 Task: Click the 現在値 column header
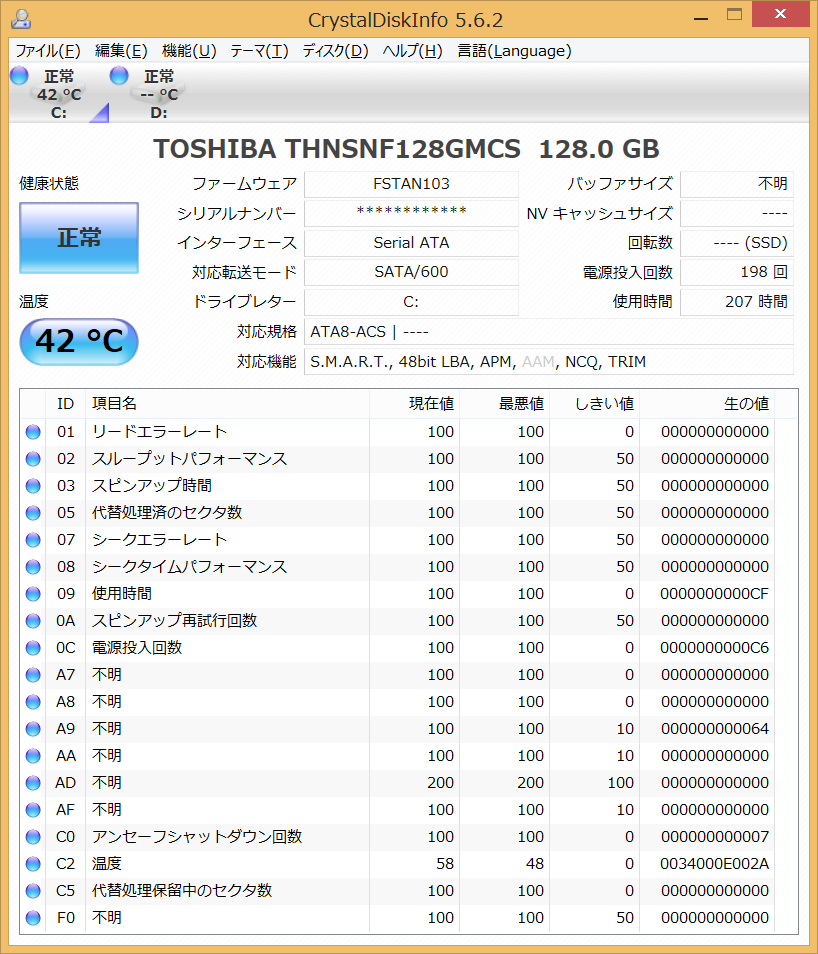pos(414,404)
